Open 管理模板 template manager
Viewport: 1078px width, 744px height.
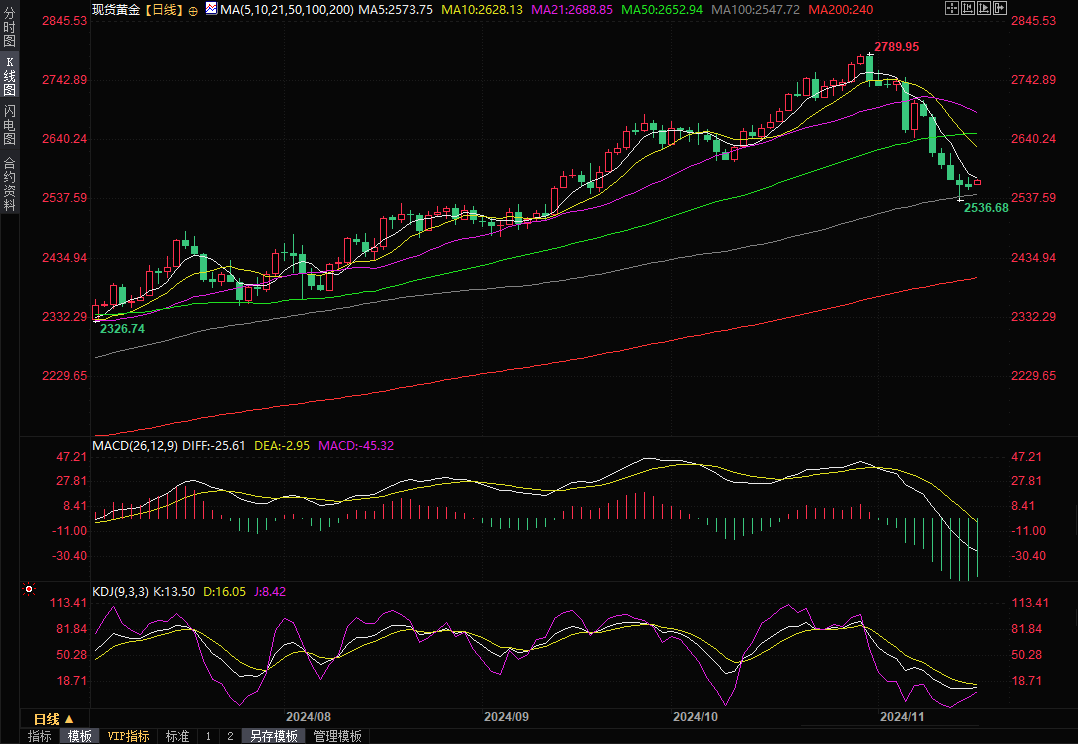click(x=337, y=736)
